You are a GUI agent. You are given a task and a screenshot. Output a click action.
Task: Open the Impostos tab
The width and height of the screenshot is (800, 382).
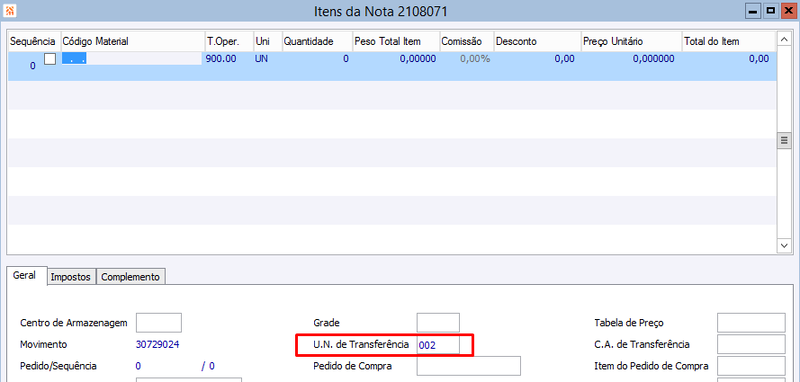tap(71, 277)
